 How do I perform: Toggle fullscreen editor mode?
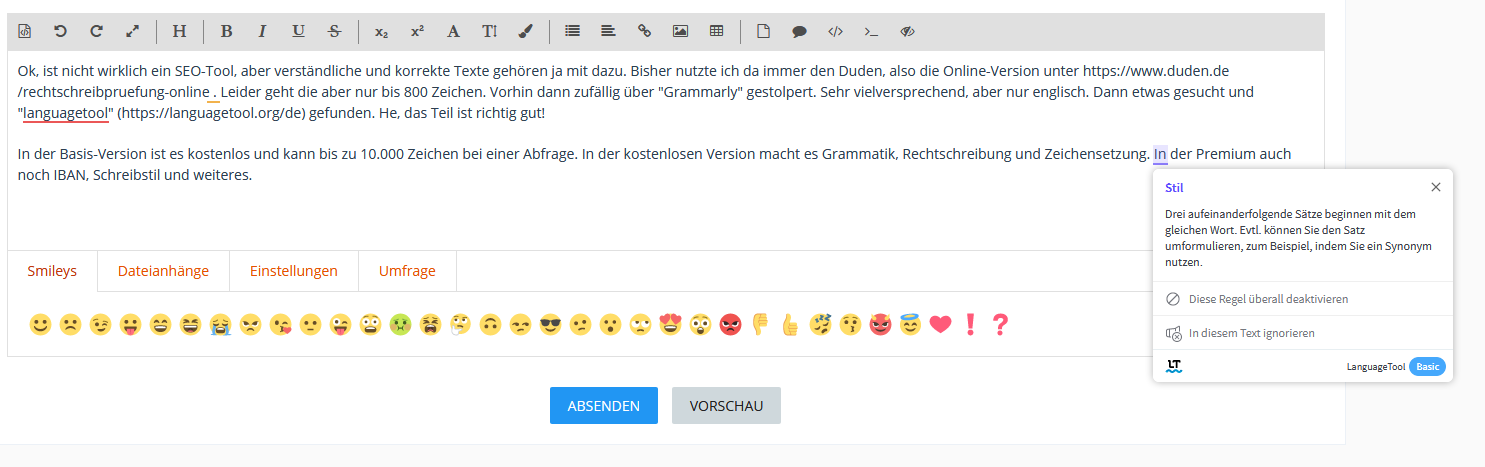coord(132,31)
